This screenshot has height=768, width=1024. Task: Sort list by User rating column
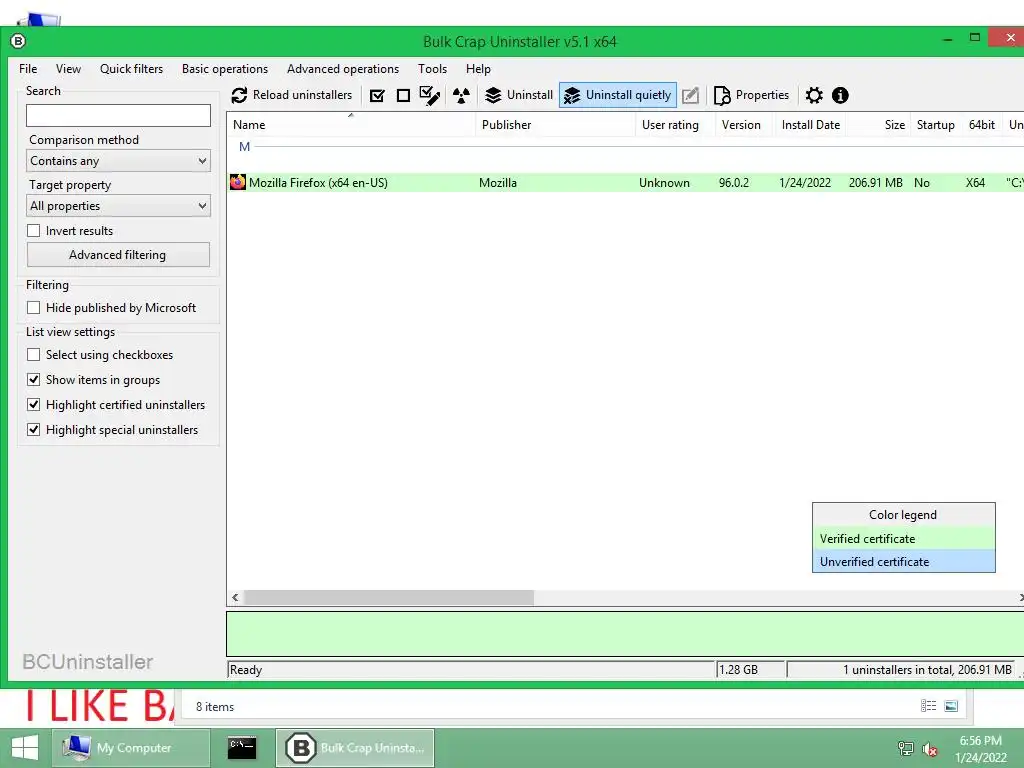coord(675,125)
